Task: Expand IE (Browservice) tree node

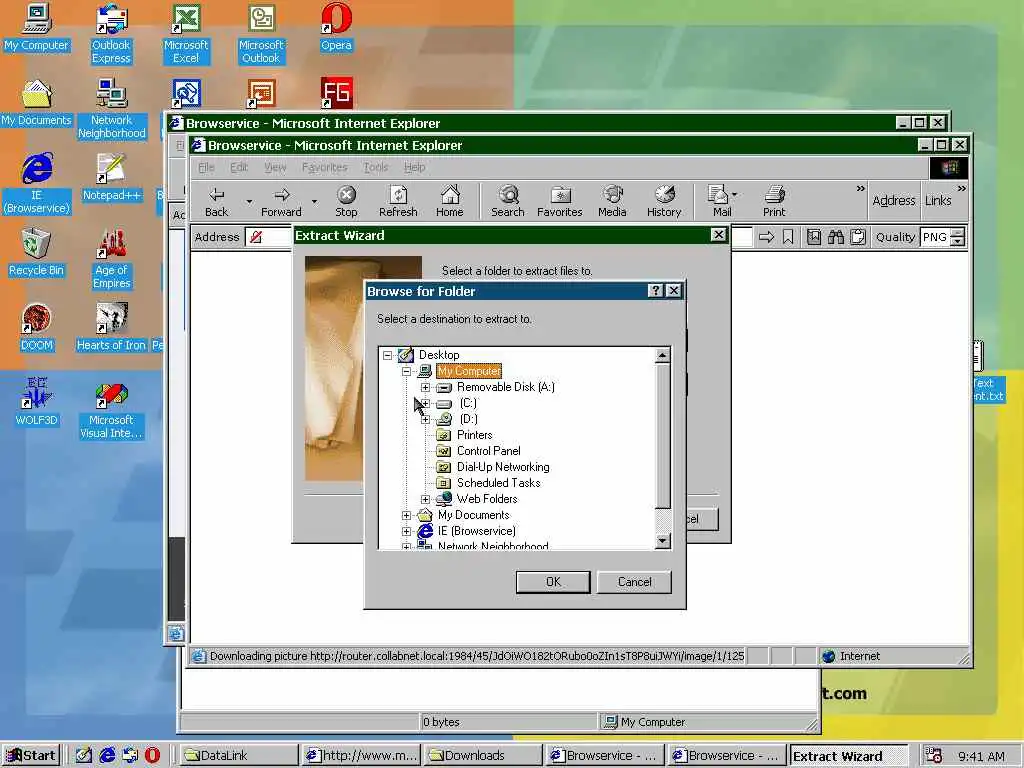Action: pos(406,531)
